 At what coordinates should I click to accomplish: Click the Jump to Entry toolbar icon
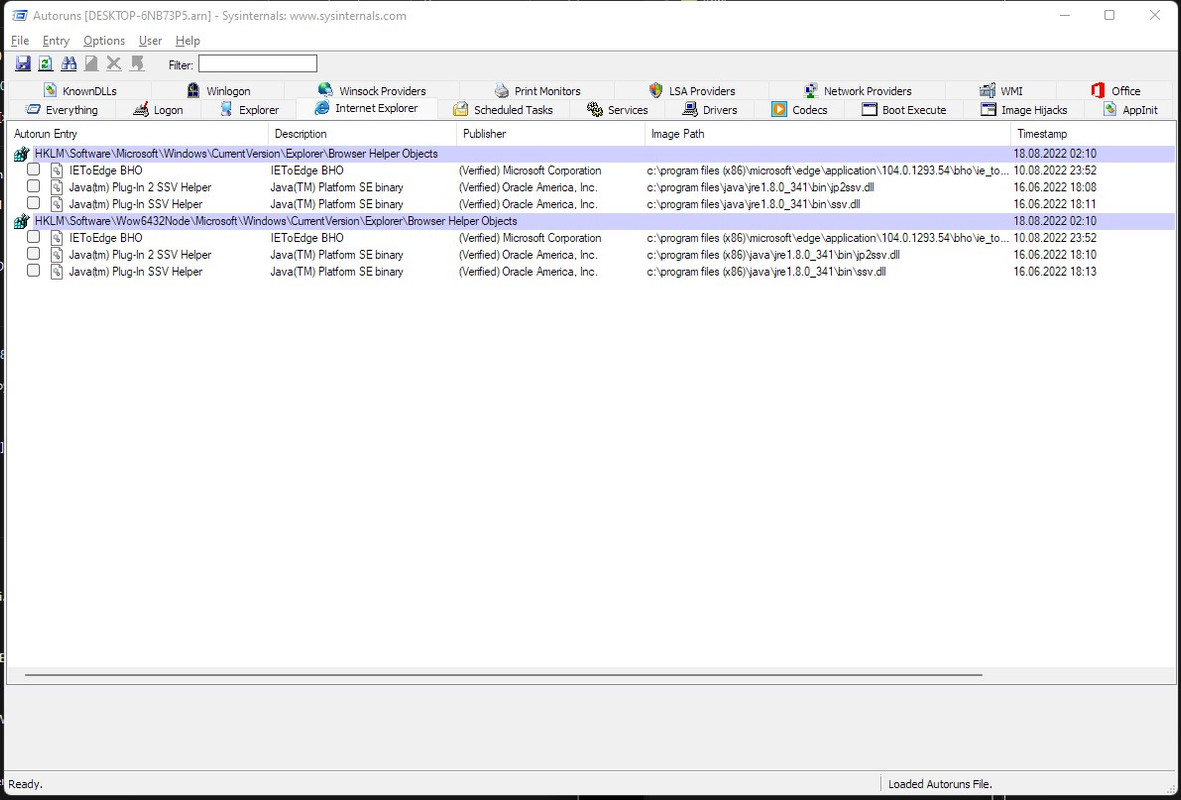click(x=137, y=64)
